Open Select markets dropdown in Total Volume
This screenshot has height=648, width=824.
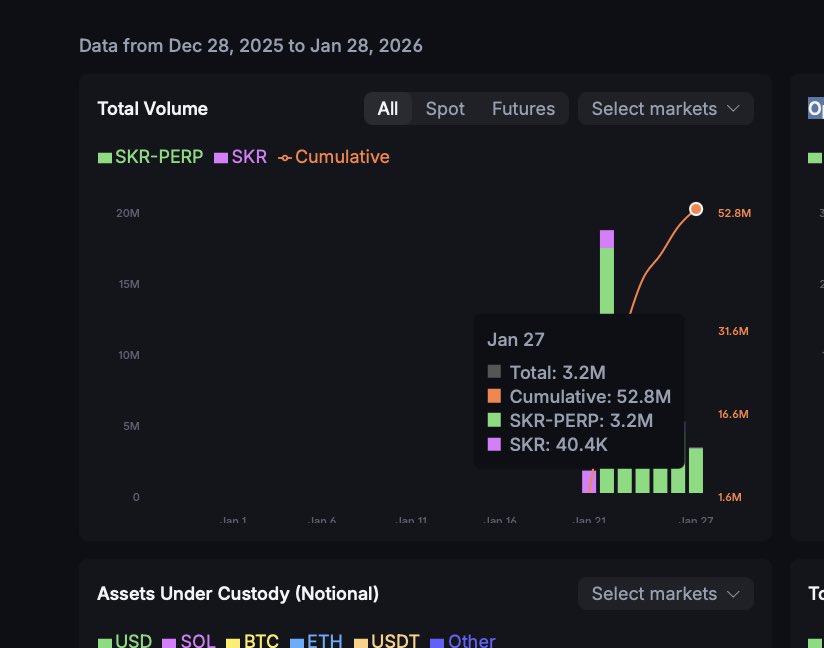click(654, 109)
